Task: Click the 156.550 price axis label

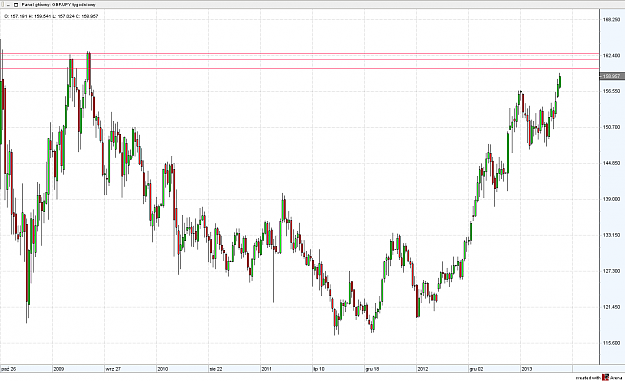Action: pos(612,91)
